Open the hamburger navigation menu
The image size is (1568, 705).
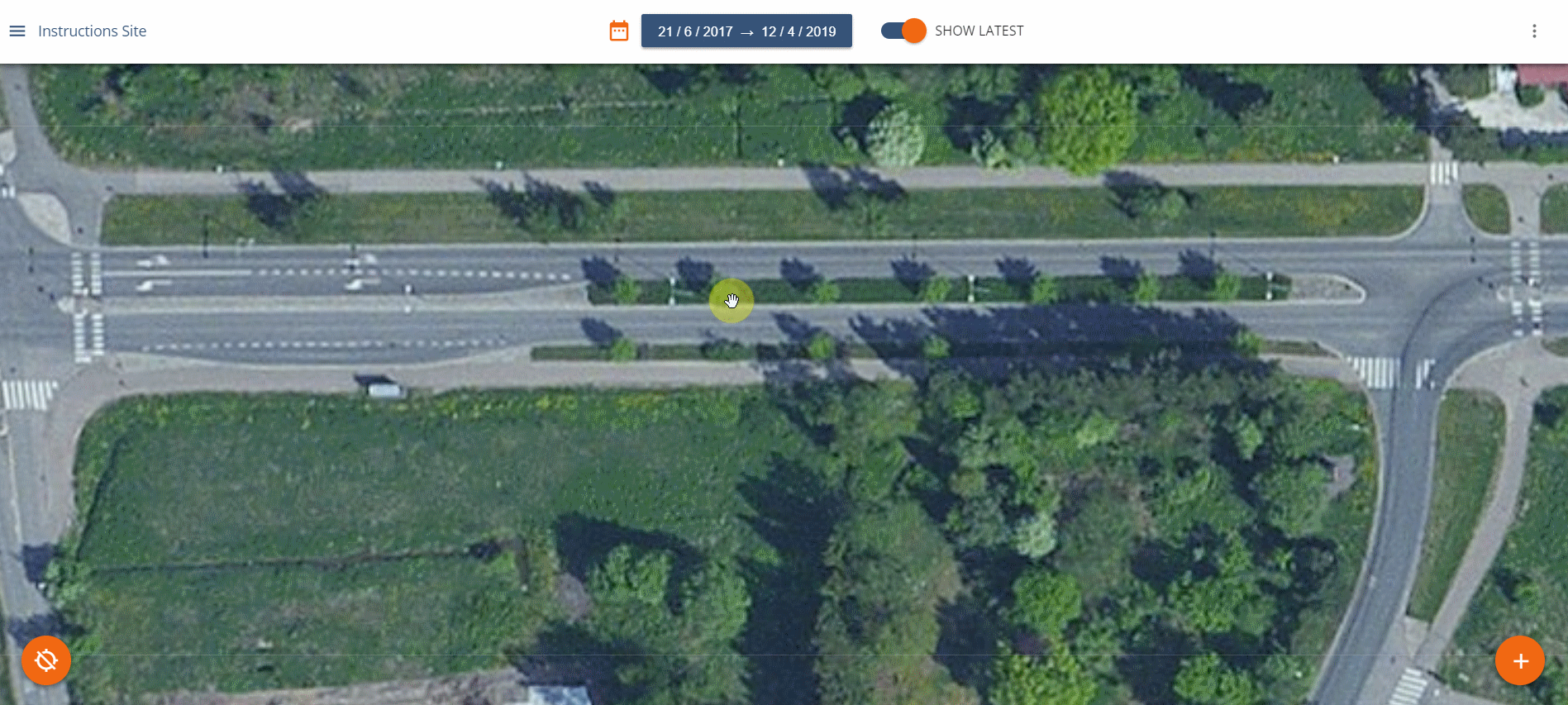17,31
